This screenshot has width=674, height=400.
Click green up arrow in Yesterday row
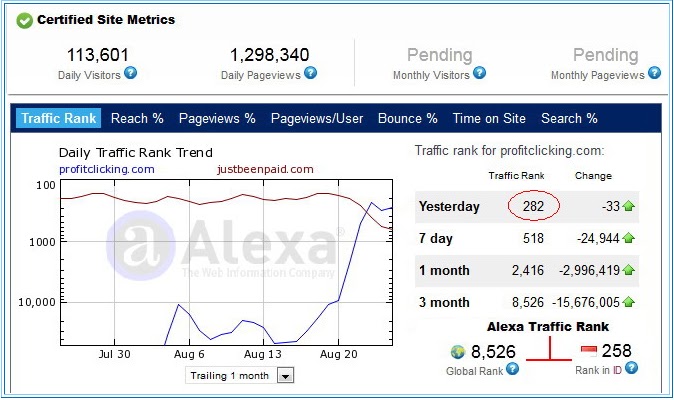point(628,206)
